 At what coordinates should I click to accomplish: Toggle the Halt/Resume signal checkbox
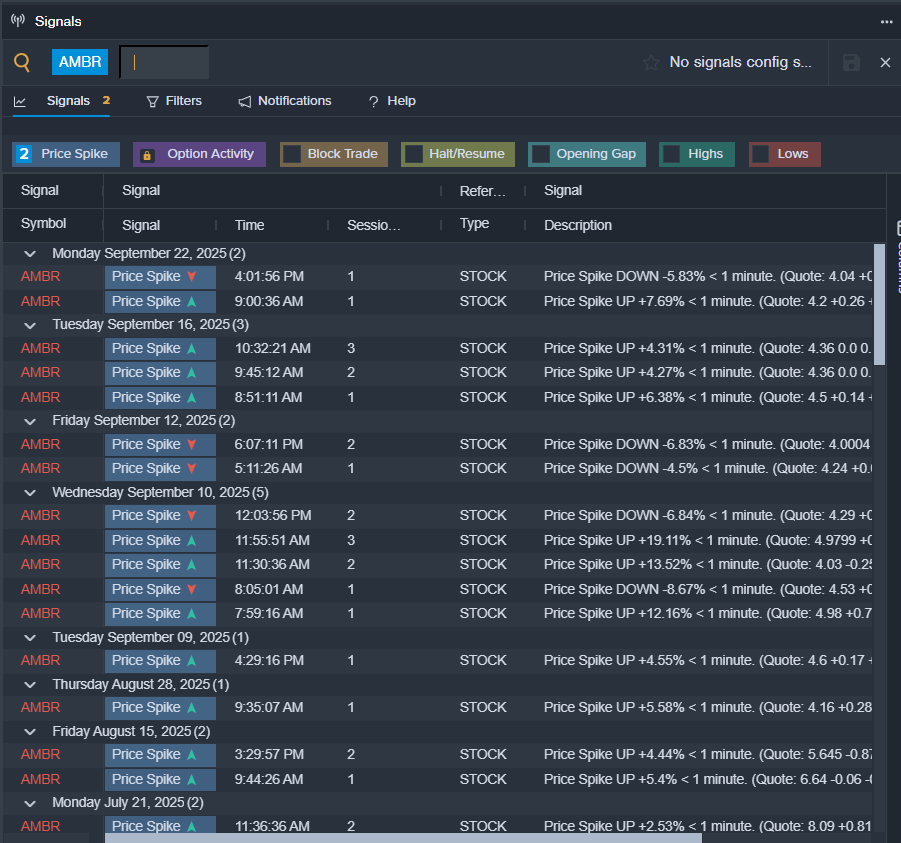coord(414,154)
